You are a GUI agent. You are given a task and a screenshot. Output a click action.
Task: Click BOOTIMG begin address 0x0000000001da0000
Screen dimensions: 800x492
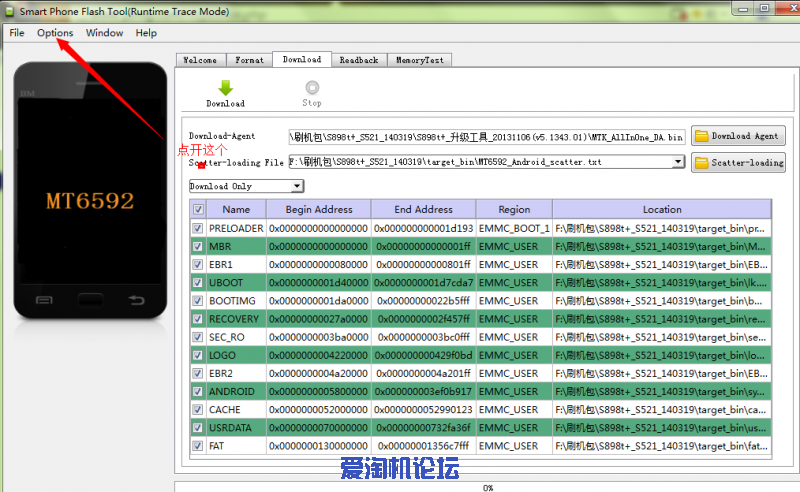click(319, 301)
